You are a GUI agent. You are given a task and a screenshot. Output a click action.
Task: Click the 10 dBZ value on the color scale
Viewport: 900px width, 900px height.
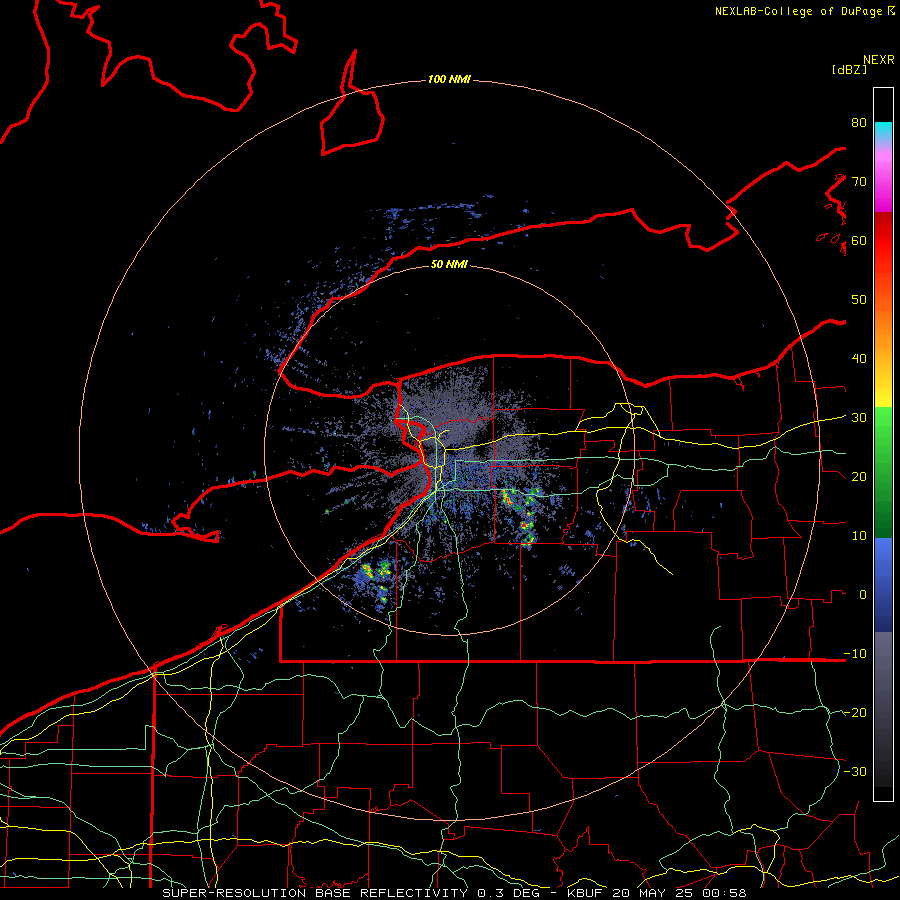pyautogui.click(x=859, y=536)
